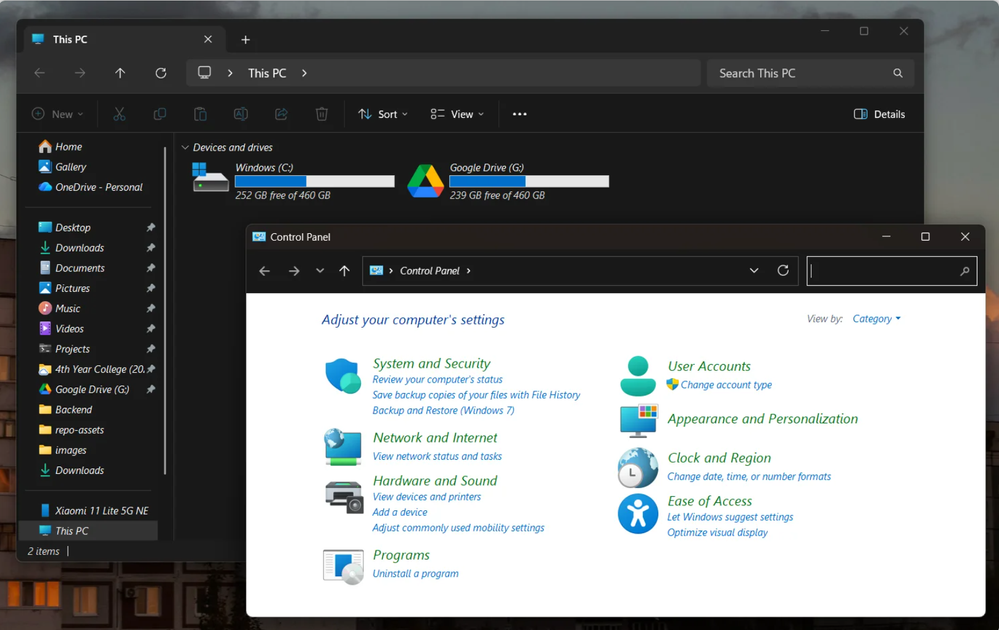Click the Network and Internet globe icon

343,447
